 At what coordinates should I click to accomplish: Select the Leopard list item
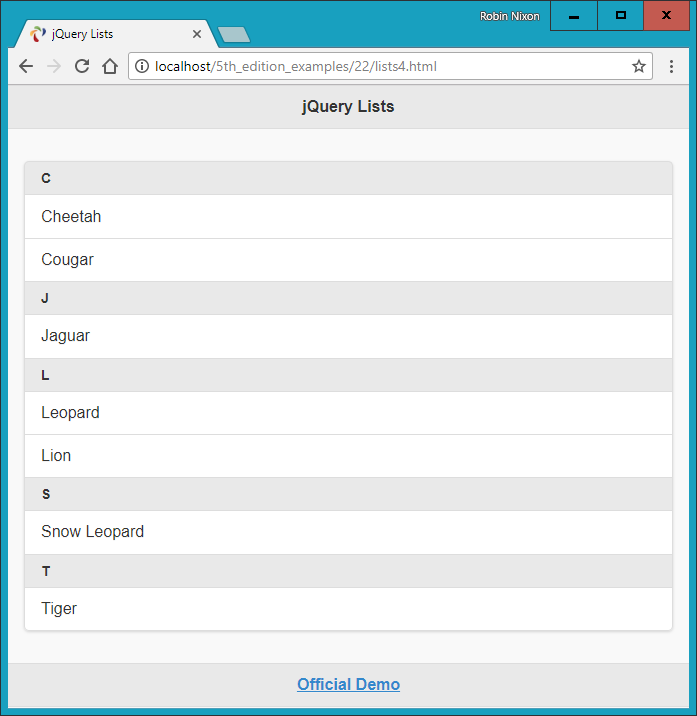348,413
